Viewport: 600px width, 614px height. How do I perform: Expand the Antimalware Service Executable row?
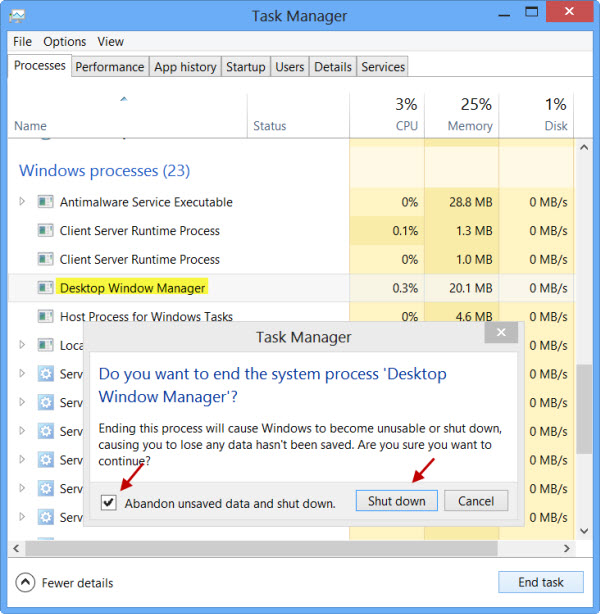click(x=22, y=202)
